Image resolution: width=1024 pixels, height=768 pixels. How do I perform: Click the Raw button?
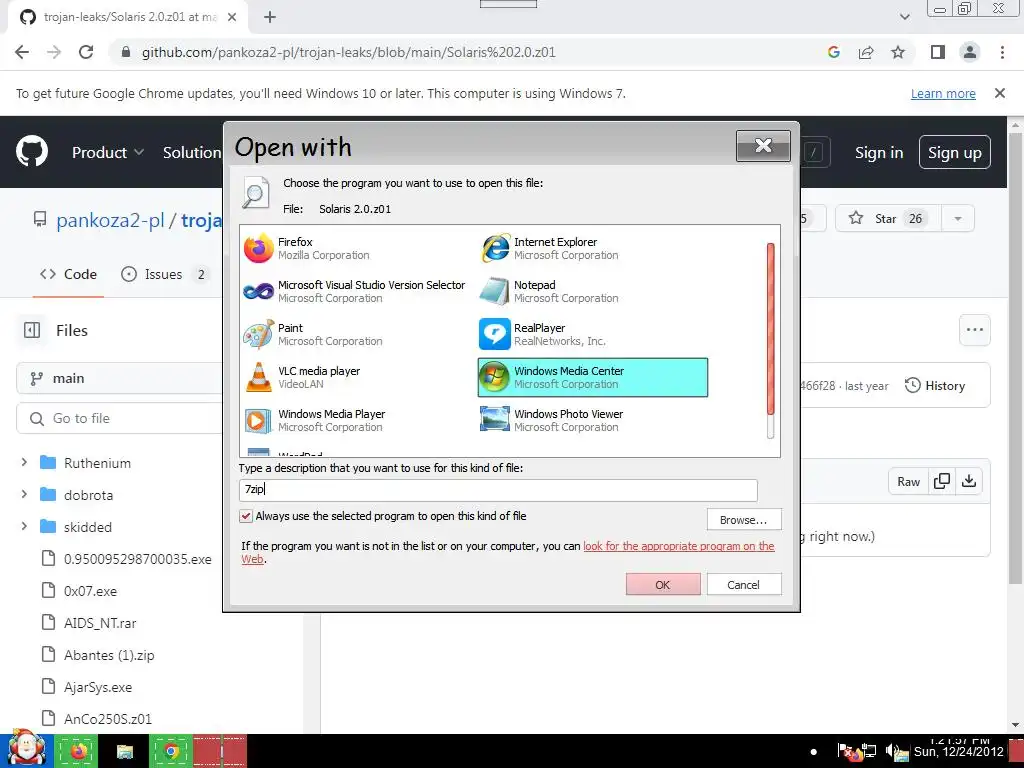[908, 481]
